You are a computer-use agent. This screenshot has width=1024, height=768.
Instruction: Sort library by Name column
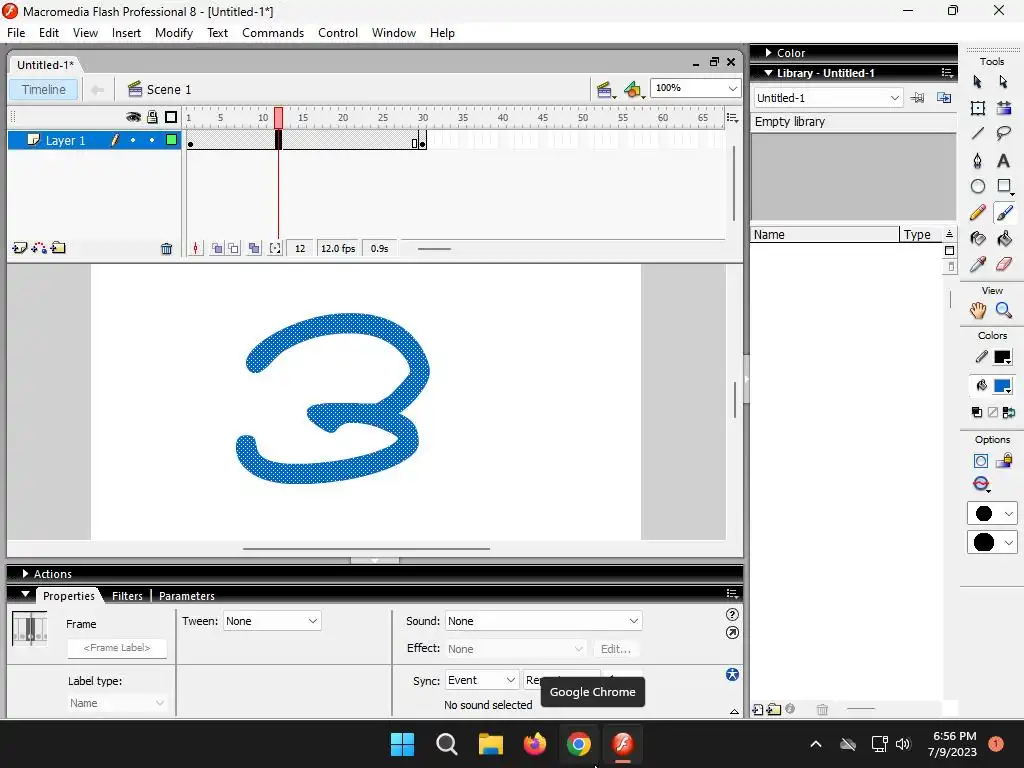pyautogui.click(x=824, y=234)
